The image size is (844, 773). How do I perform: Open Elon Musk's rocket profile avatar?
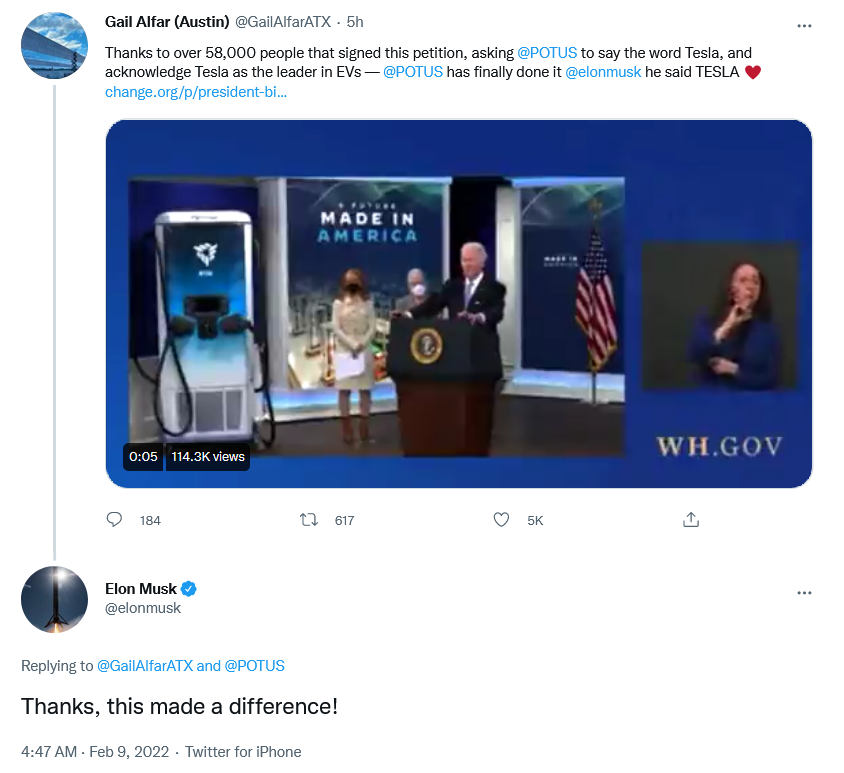tap(54, 599)
